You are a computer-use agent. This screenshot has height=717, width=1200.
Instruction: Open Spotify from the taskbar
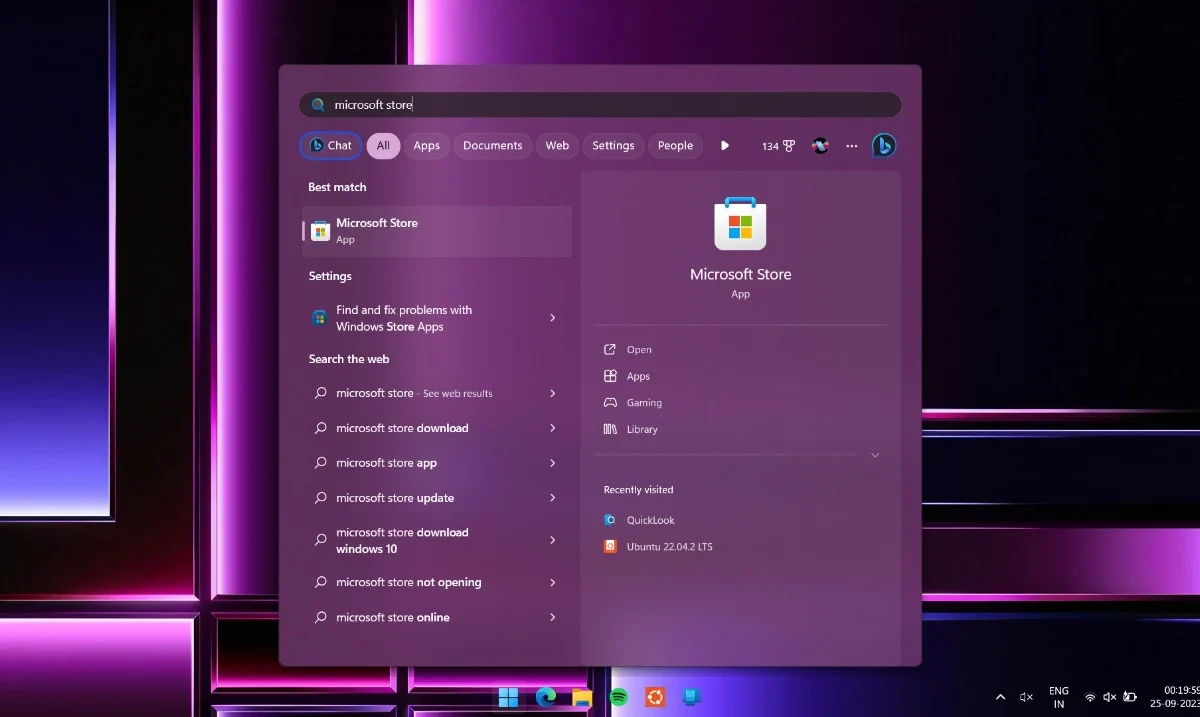(619, 697)
